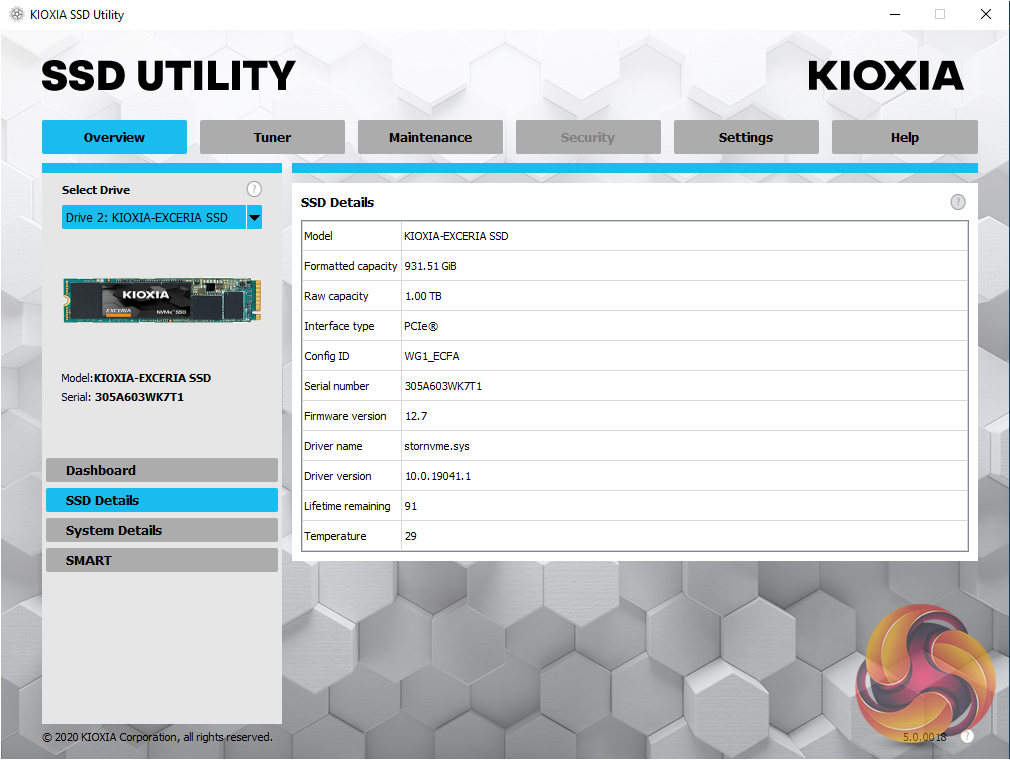
Task: Click the KIOXIA SSD Utility title bar icon
Action: click(x=17, y=14)
